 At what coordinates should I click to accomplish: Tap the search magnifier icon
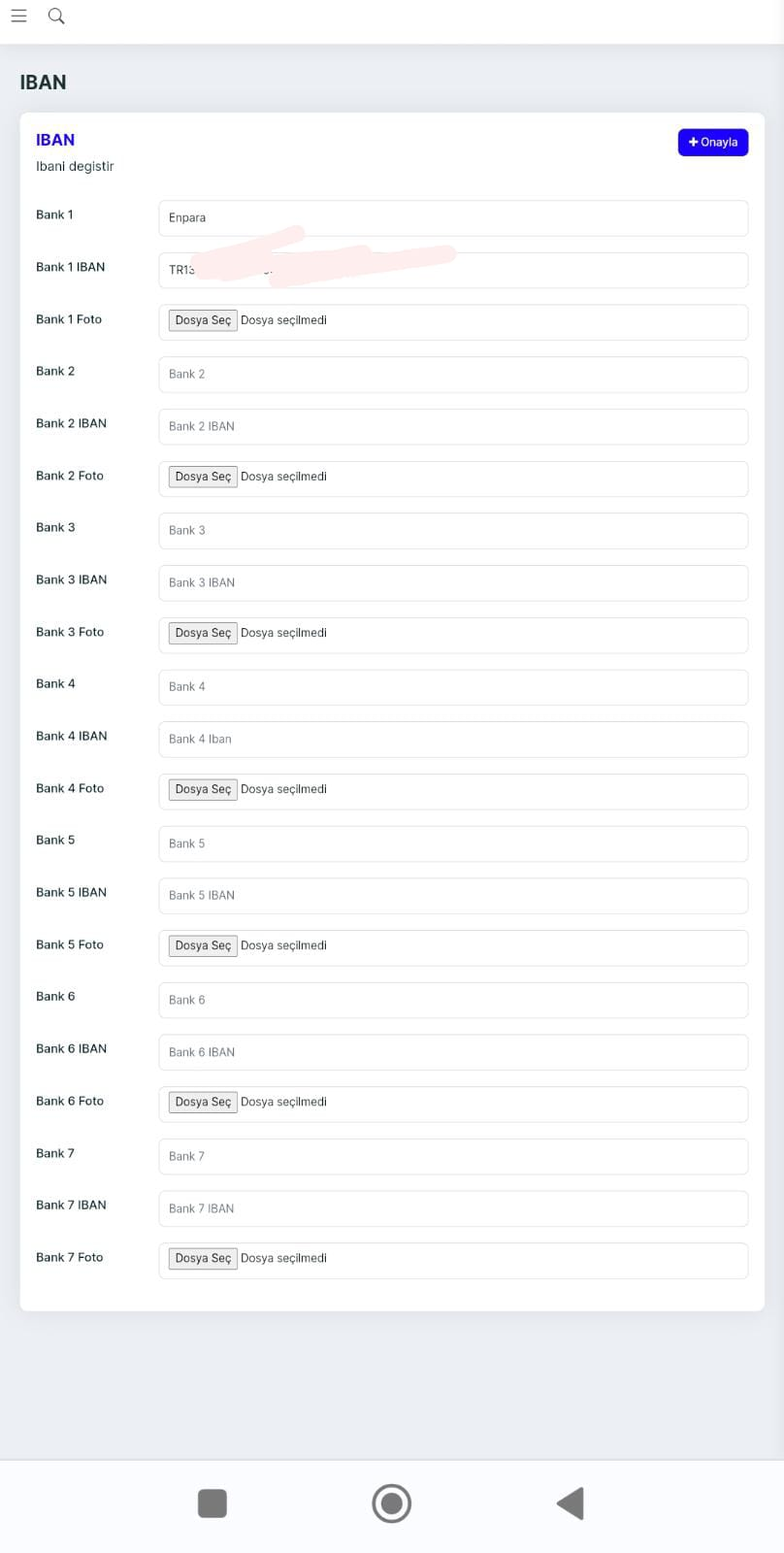point(56,16)
